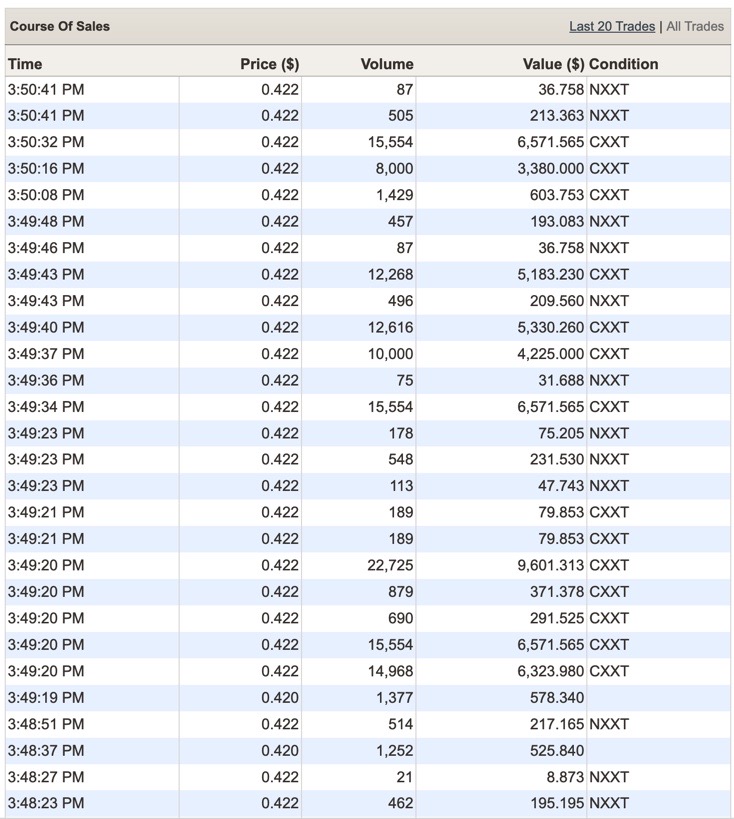734x819 pixels.
Task: Click the Last 20 Trades link
Action: pos(612,26)
